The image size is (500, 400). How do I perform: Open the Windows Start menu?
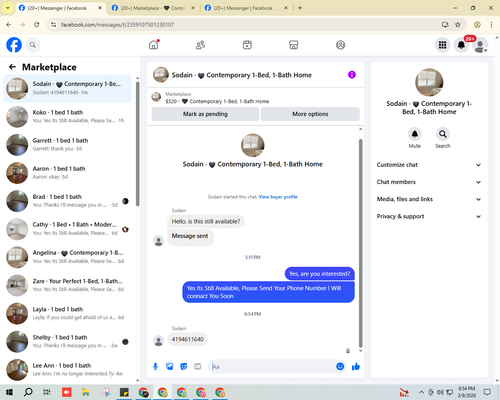point(9,392)
